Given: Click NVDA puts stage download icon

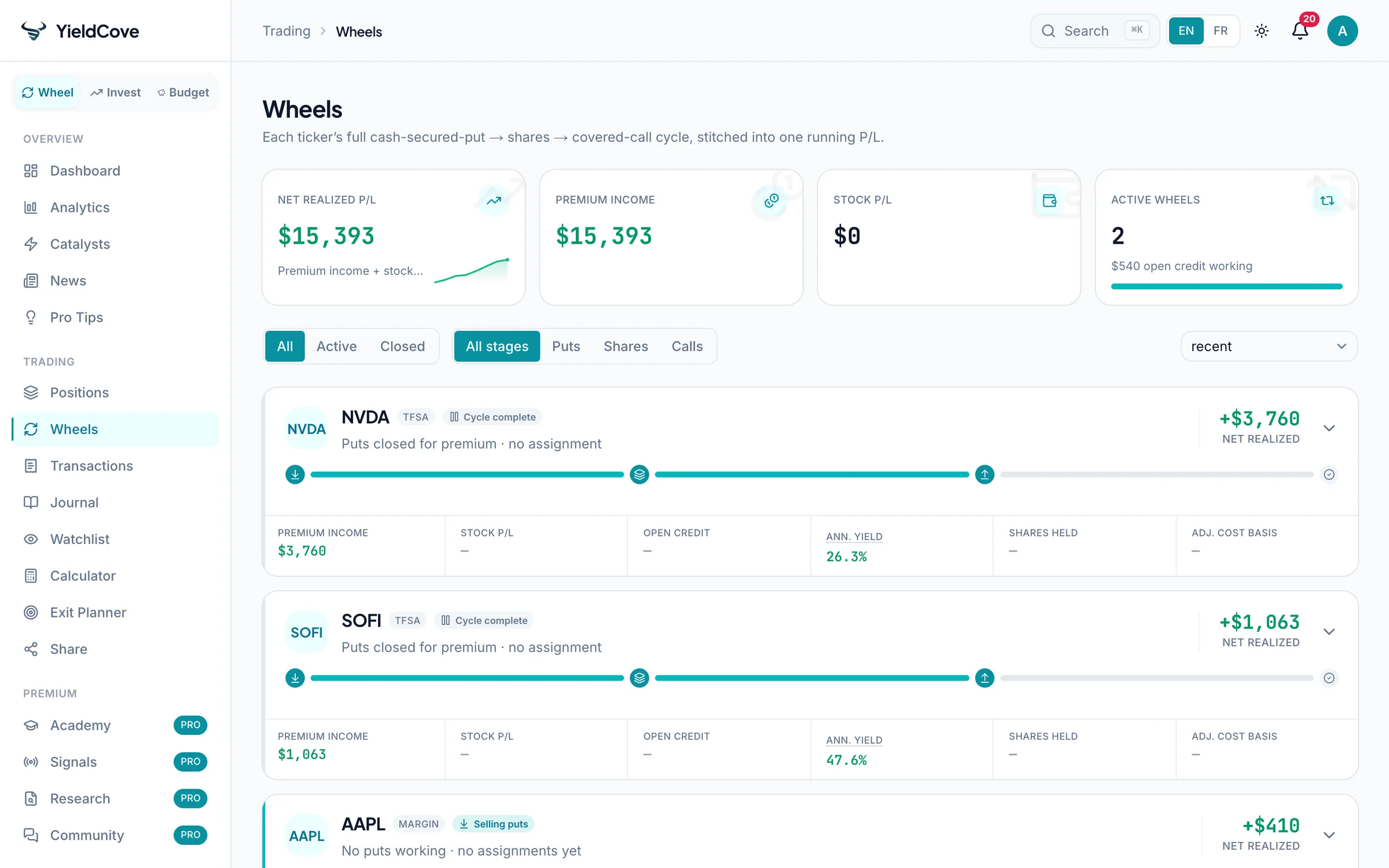Looking at the screenshot, I should click(x=295, y=475).
